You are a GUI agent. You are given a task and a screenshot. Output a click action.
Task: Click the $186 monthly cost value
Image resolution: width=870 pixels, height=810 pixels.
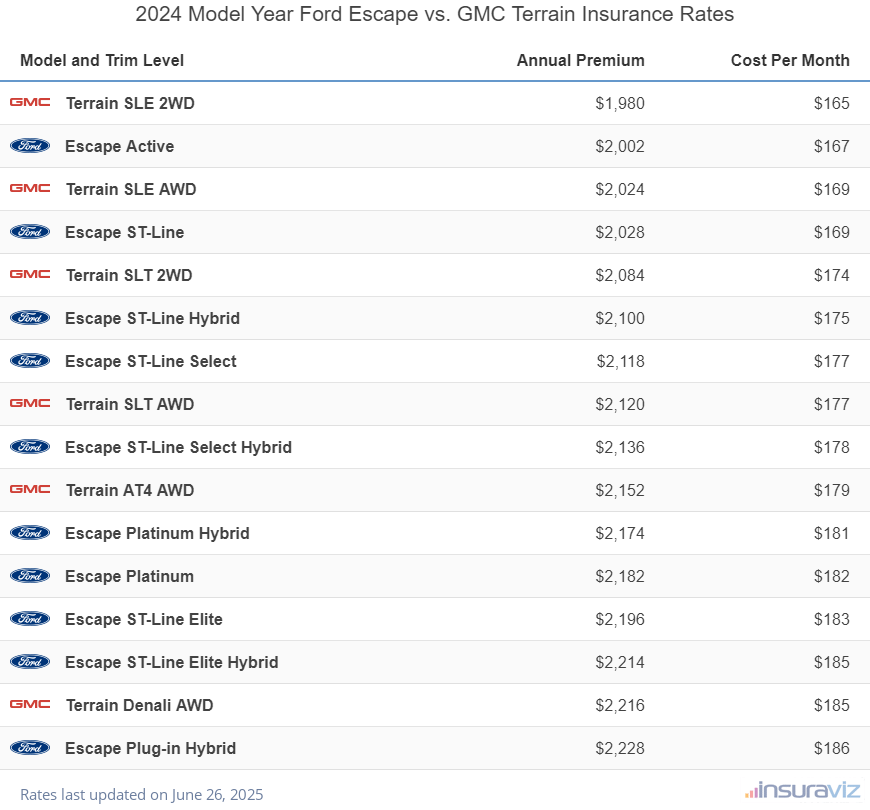pos(832,748)
